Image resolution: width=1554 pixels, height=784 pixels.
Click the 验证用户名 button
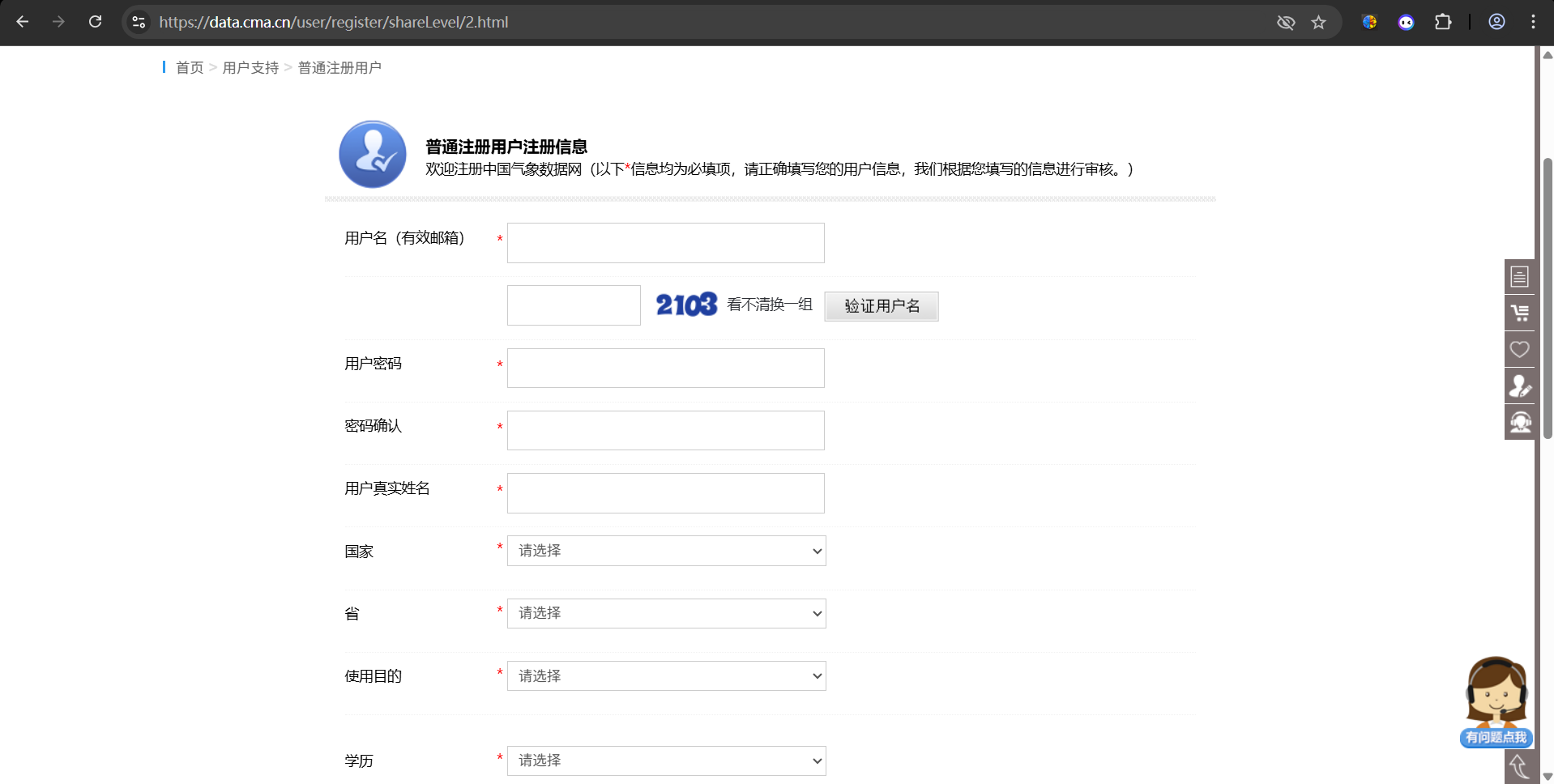[882, 306]
